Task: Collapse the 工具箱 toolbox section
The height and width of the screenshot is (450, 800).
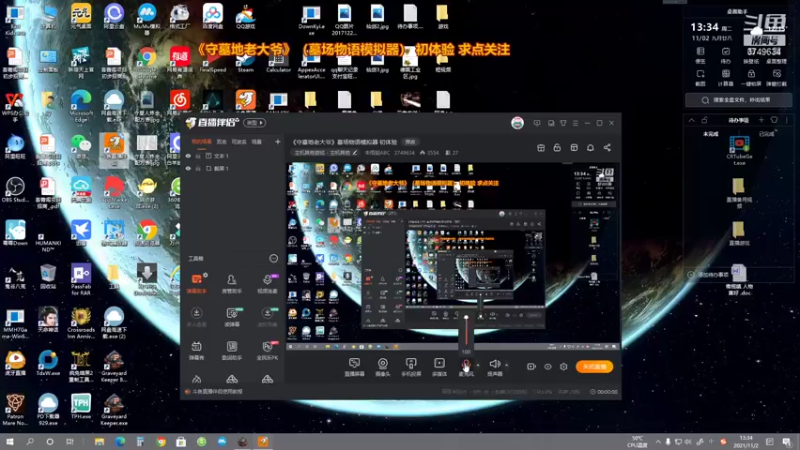Action: coord(273,259)
